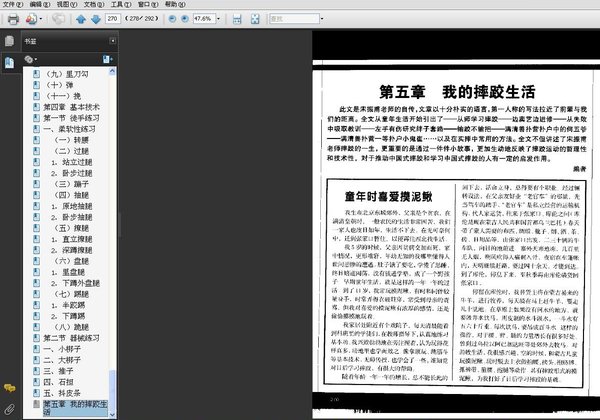Image resolution: width=600 pixels, height=420 pixels.
Task: Open the Comments panel icon
Action: (x=10, y=388)
